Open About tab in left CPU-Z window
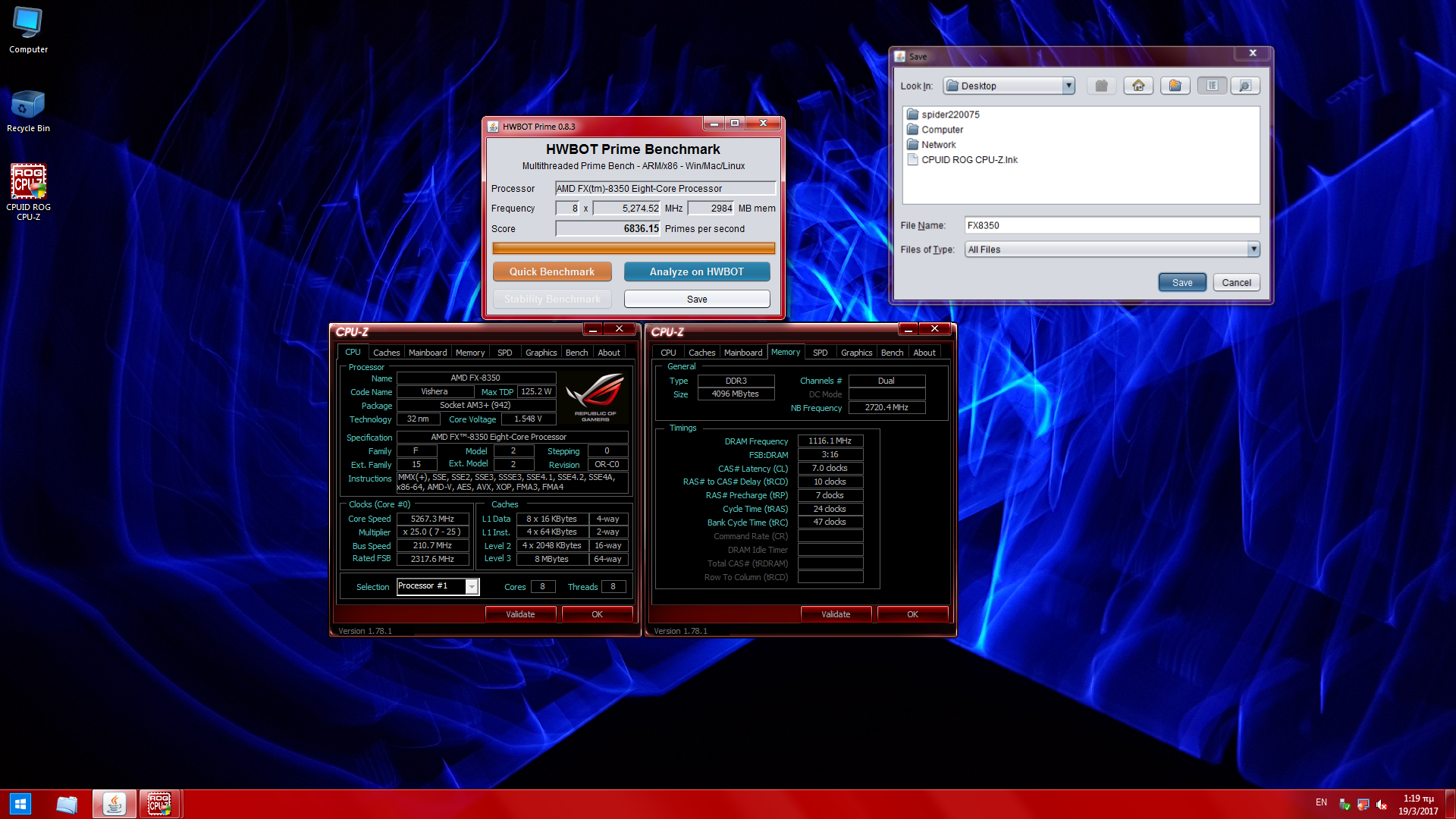 click(609, 353)
